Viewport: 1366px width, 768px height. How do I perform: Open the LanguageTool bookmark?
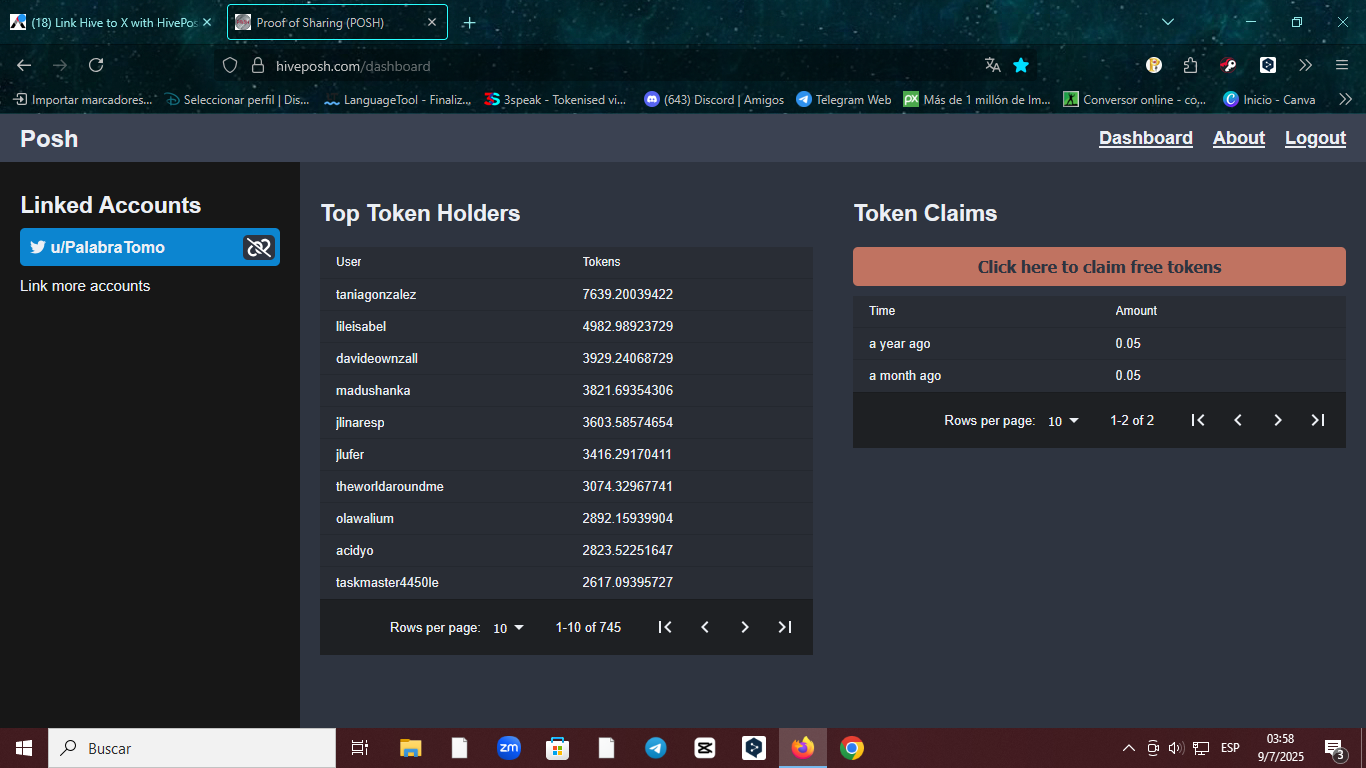tap(397, 99)
